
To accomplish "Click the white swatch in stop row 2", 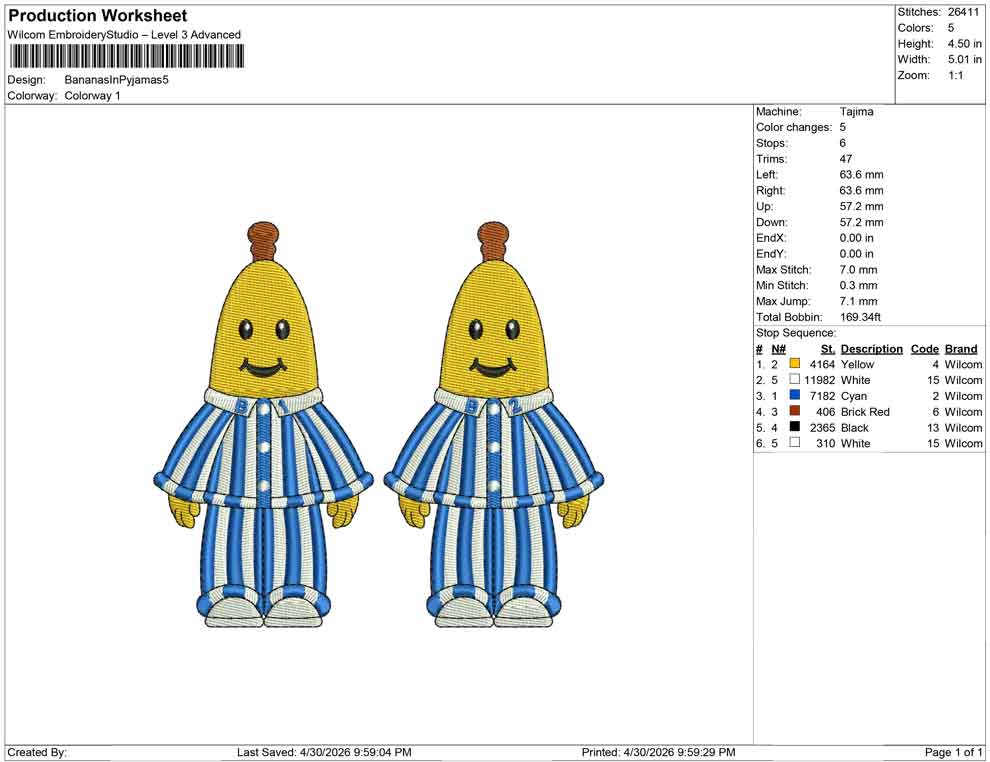I will (x=795, y=379).
